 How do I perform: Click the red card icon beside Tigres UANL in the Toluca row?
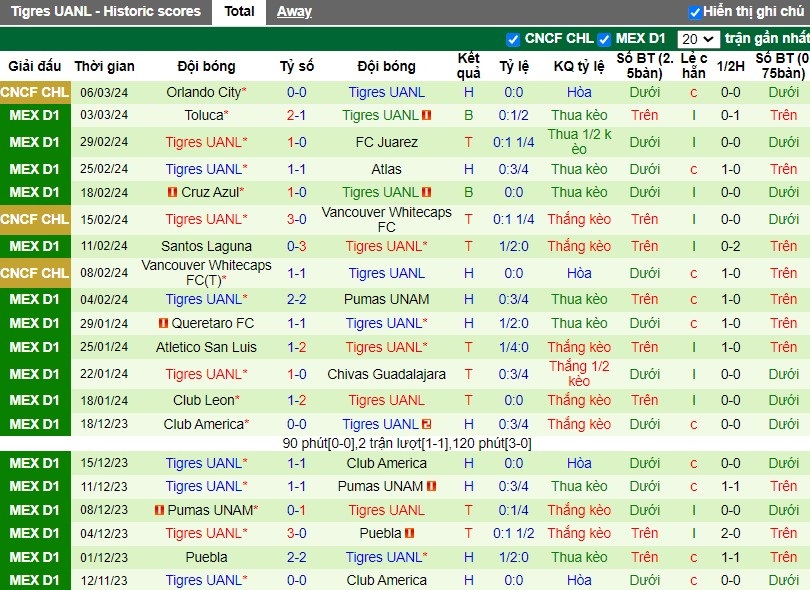(x=427, y=115)
